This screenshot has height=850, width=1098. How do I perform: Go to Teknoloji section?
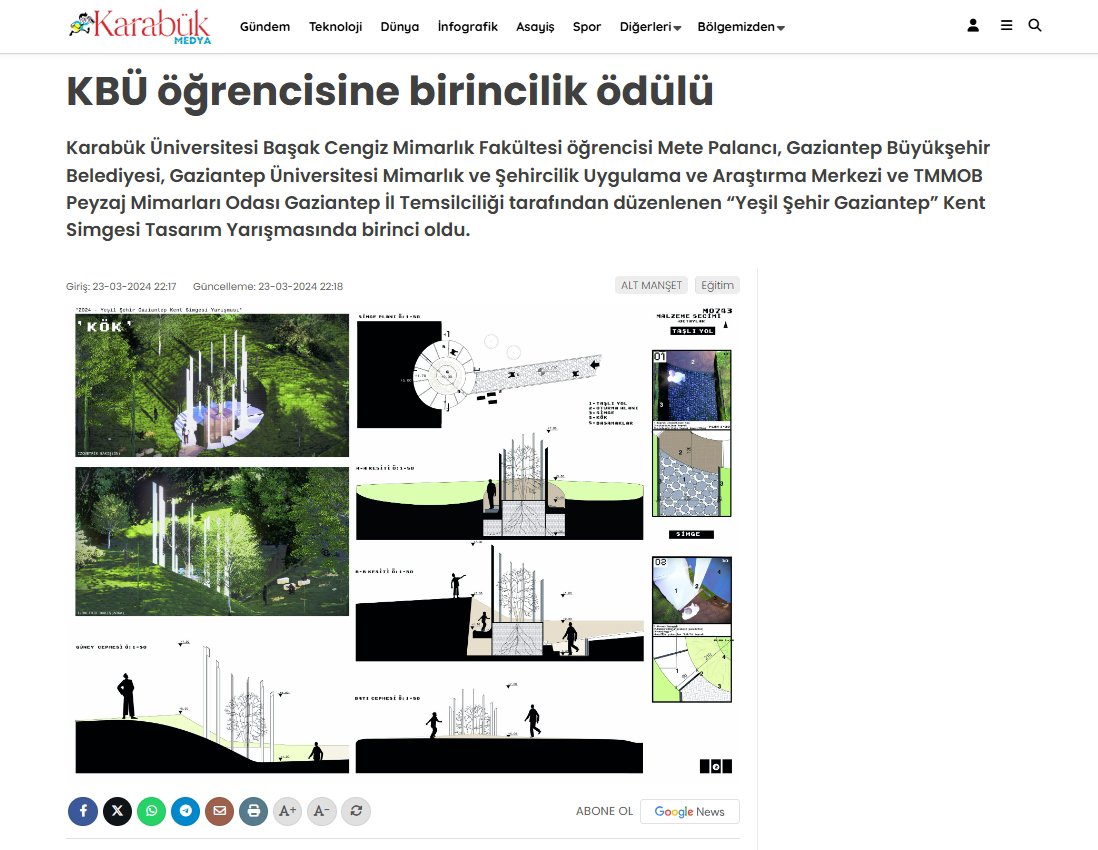(335, 27)
